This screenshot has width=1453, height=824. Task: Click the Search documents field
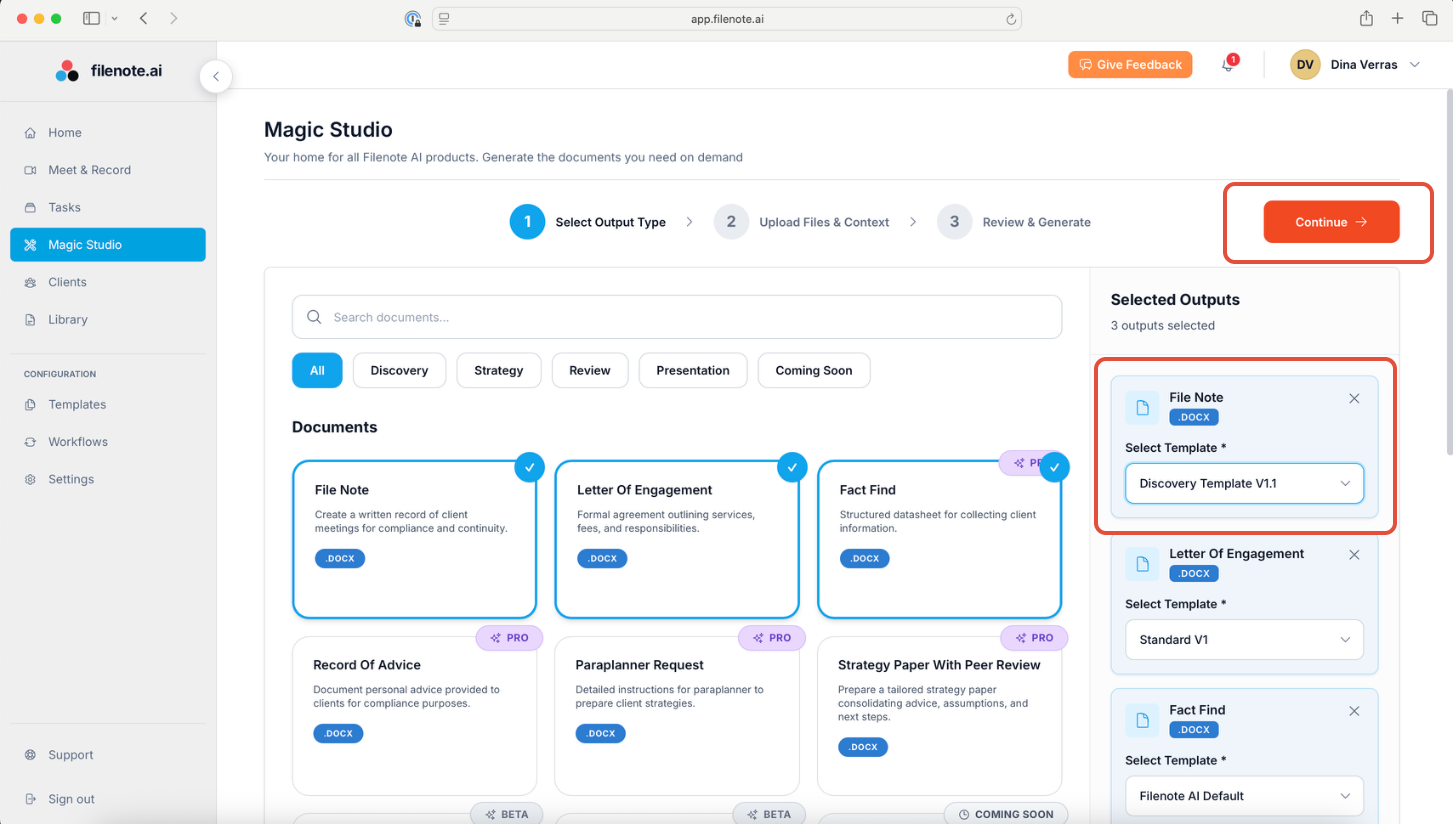(x=677, y=317)
